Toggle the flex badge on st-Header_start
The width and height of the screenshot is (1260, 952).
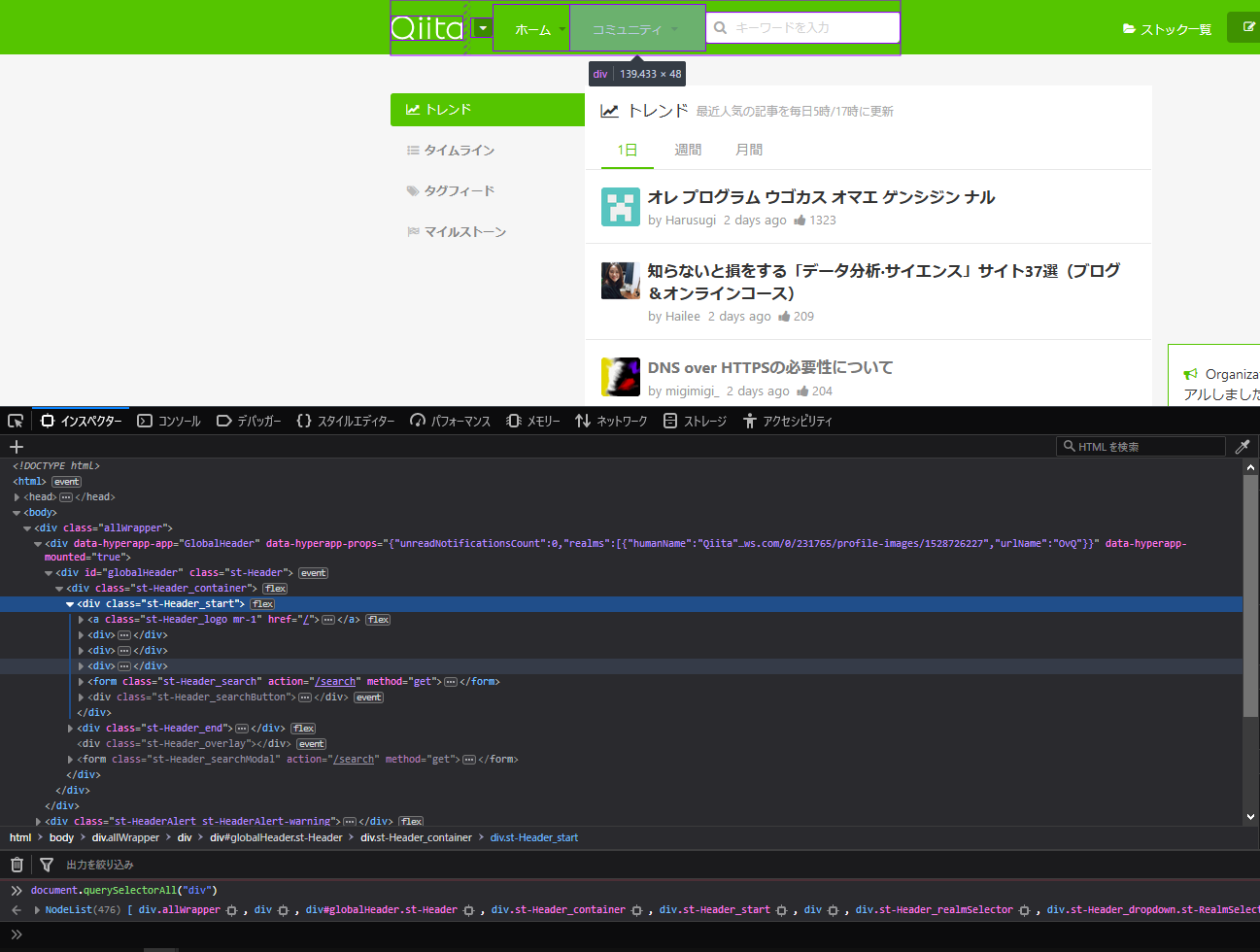click(x=261, y=603)
